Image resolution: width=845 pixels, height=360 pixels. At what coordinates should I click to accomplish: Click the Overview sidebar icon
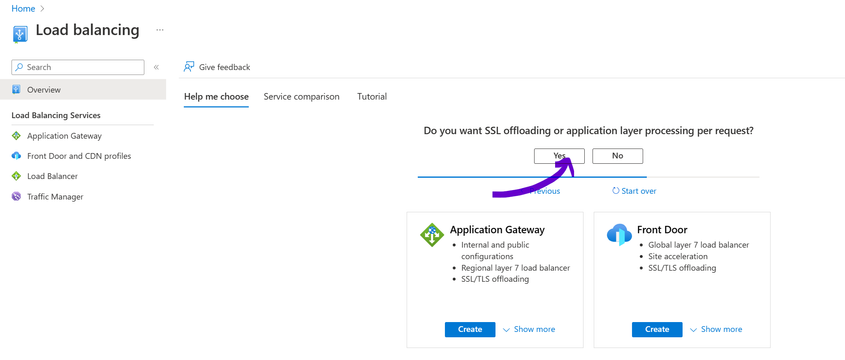click(x=16, y=89)
